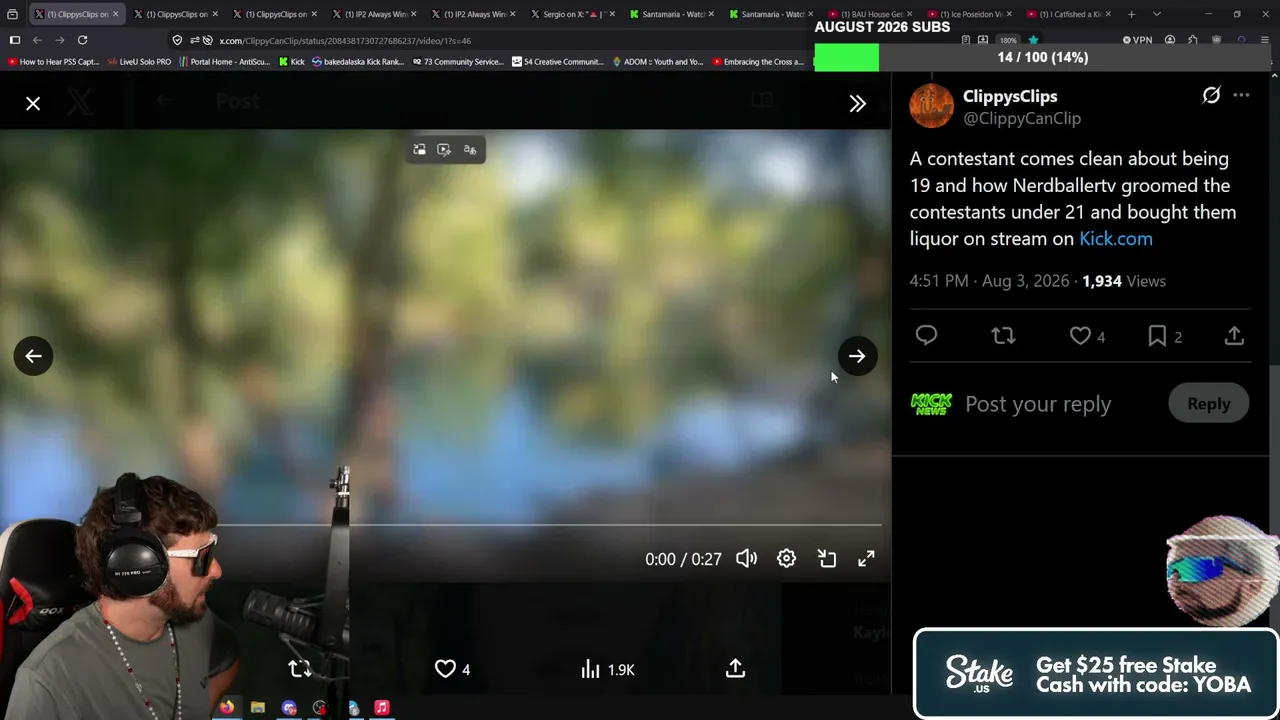Close the media viewer with the X icon

click(x=33, y=104)
